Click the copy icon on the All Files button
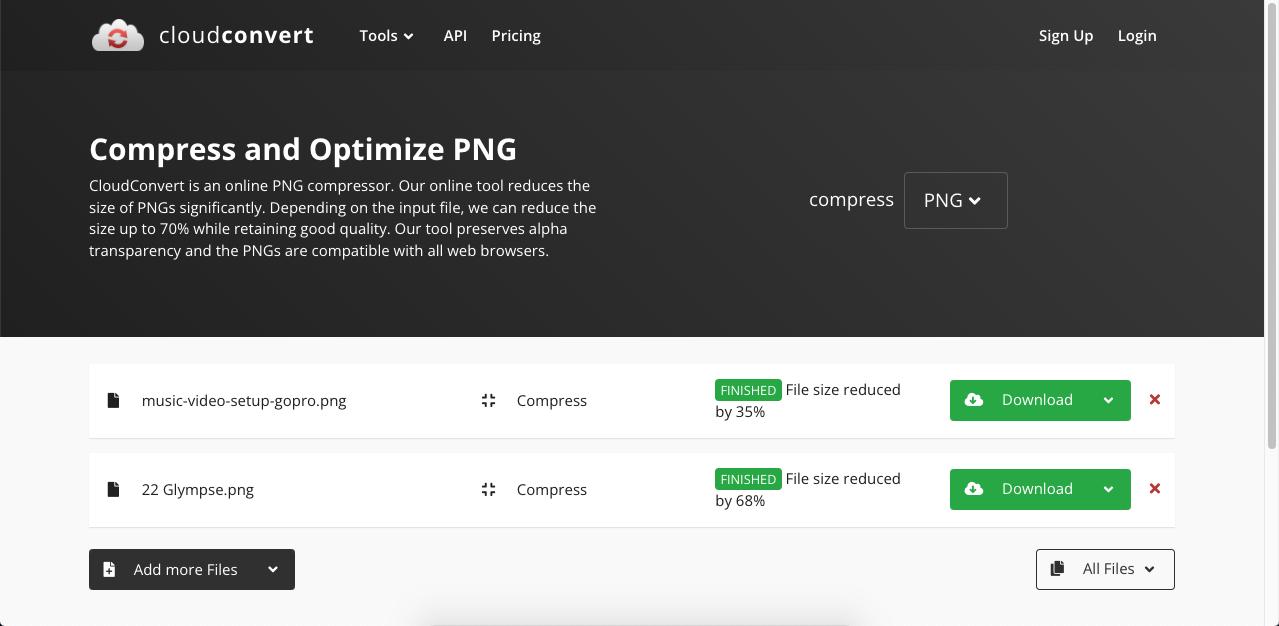This screenshot has height=626, width=1279. point(1057,569)
